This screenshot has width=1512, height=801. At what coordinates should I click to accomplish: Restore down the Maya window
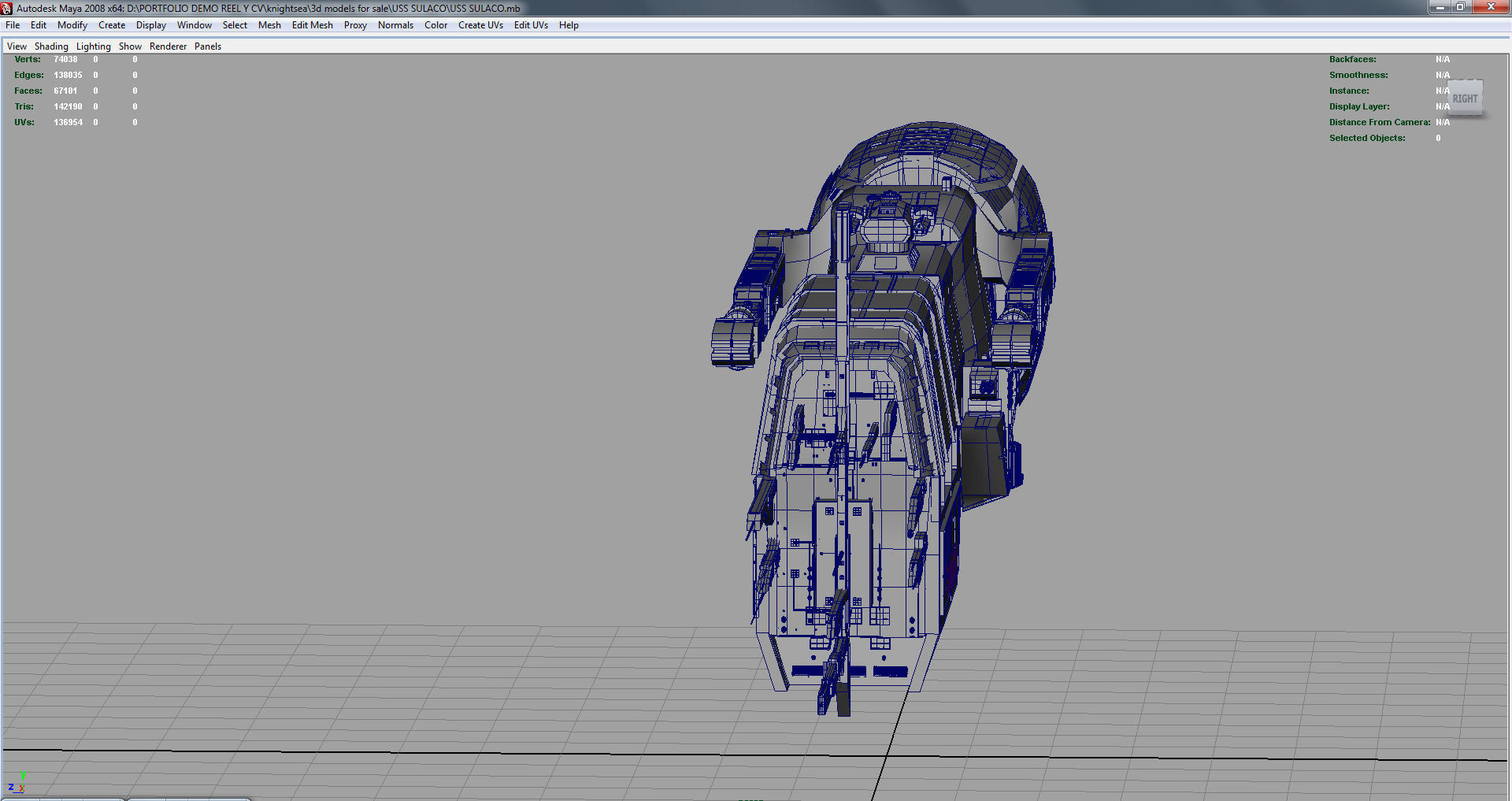pyautogui.click(x=1460, y=7)
